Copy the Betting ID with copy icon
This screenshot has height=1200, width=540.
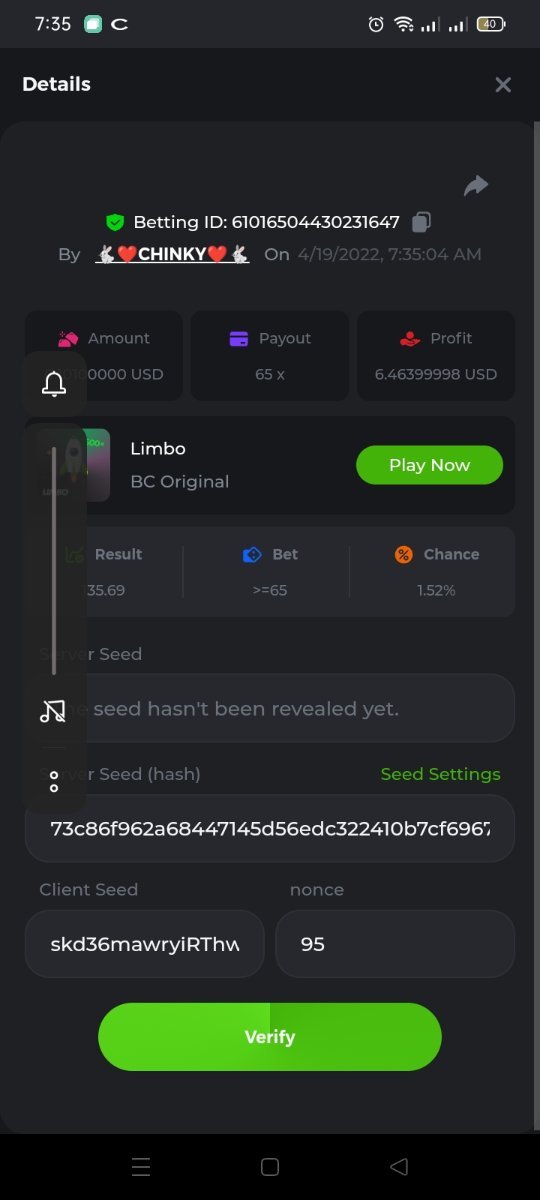pyautogui.click(x=422, y=222)
